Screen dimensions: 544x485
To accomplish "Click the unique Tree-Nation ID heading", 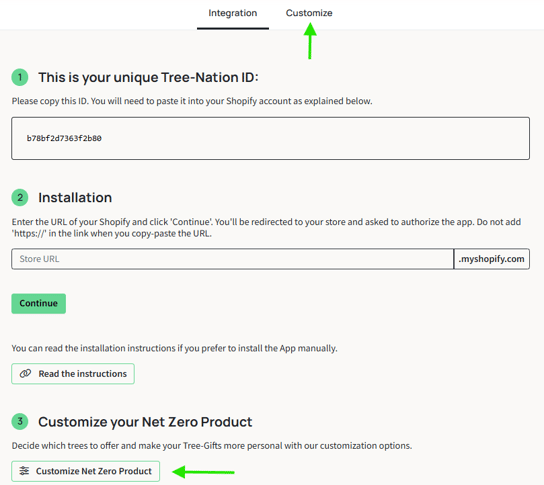I will pos(148,77).
